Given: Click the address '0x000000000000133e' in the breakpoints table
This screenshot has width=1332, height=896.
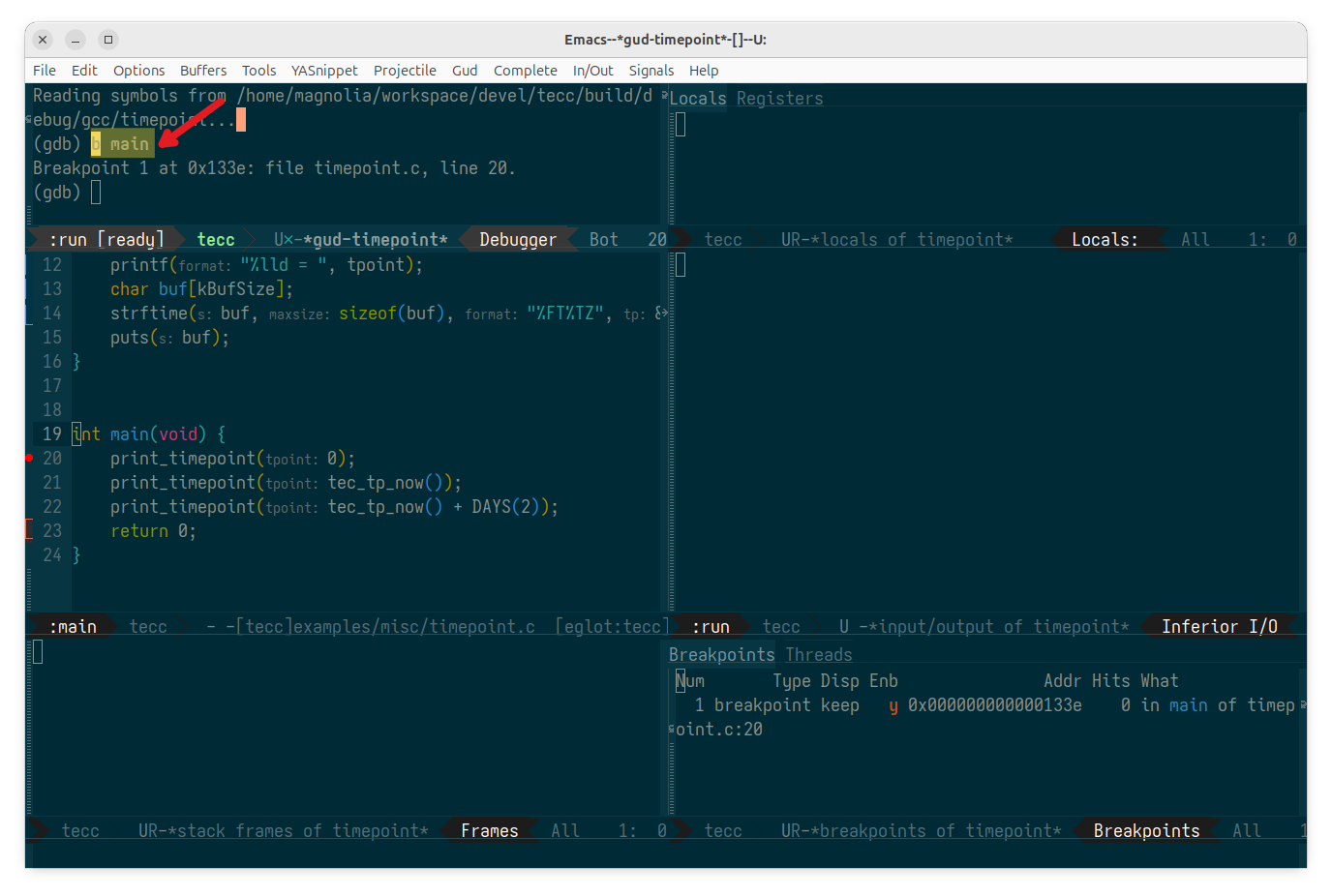Looking at the screenshot, I should tap(995, 705).
